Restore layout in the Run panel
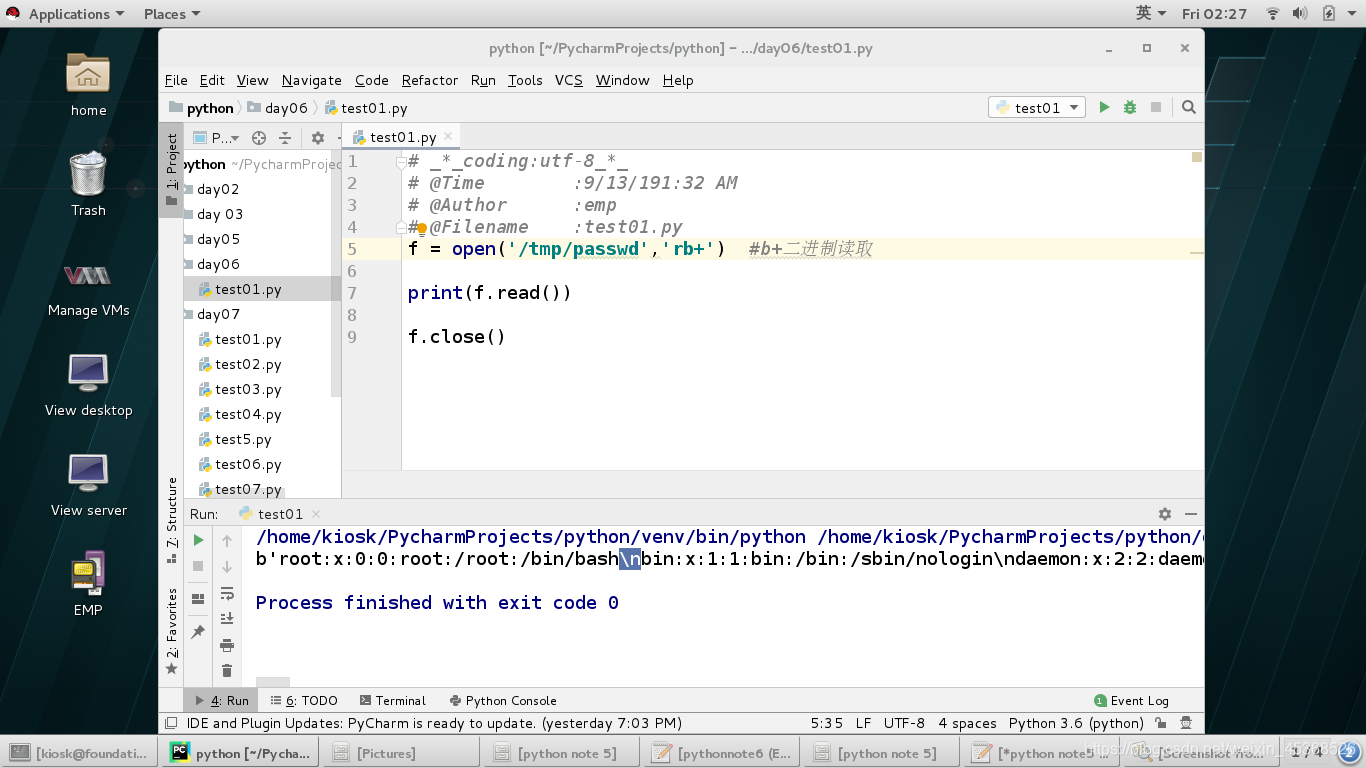This screenshot has height=768, width=1366. coord(198,598)
